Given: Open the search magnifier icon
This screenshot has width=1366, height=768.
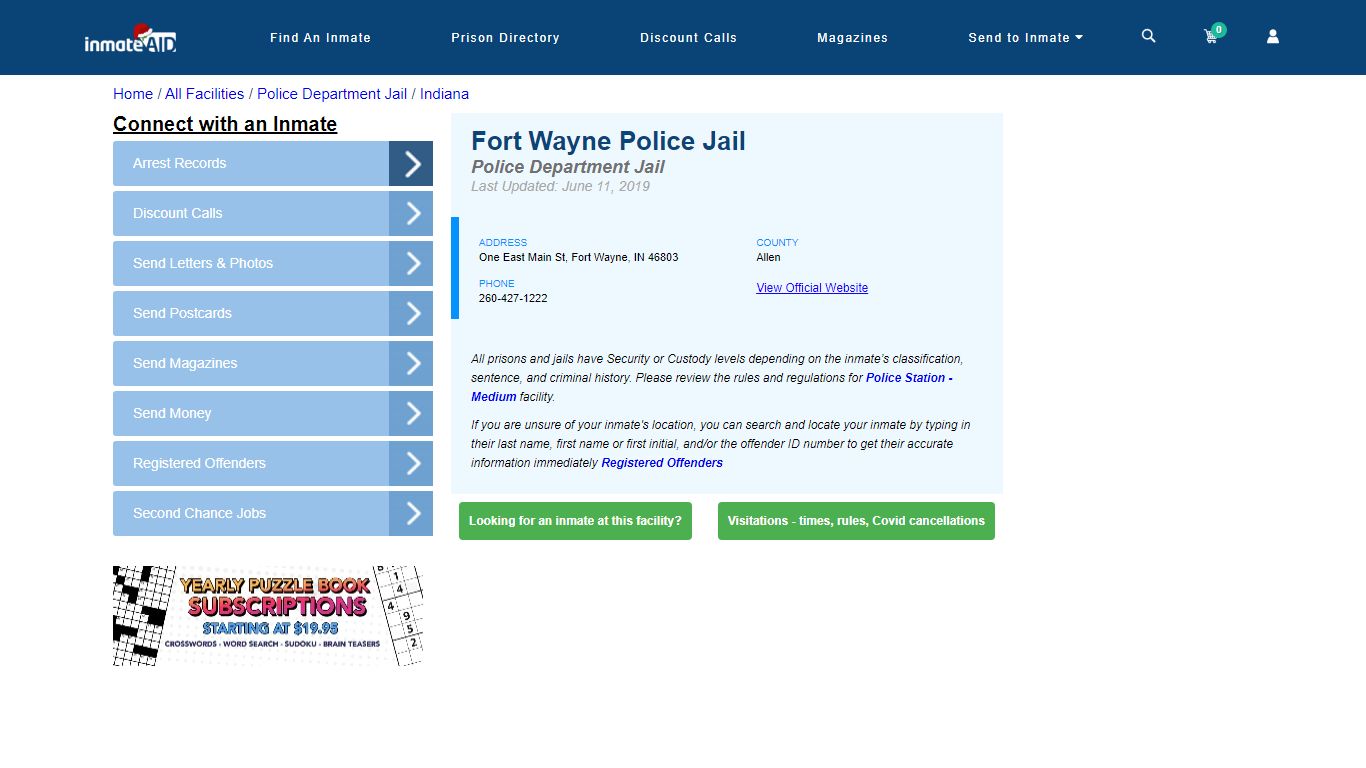Looking at the screenshot, I should [1148, 36].
